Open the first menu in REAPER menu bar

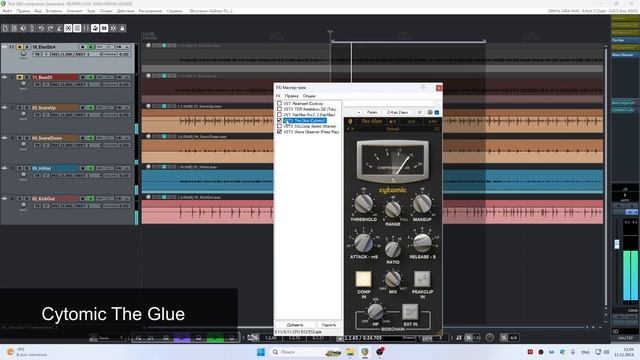7,11
